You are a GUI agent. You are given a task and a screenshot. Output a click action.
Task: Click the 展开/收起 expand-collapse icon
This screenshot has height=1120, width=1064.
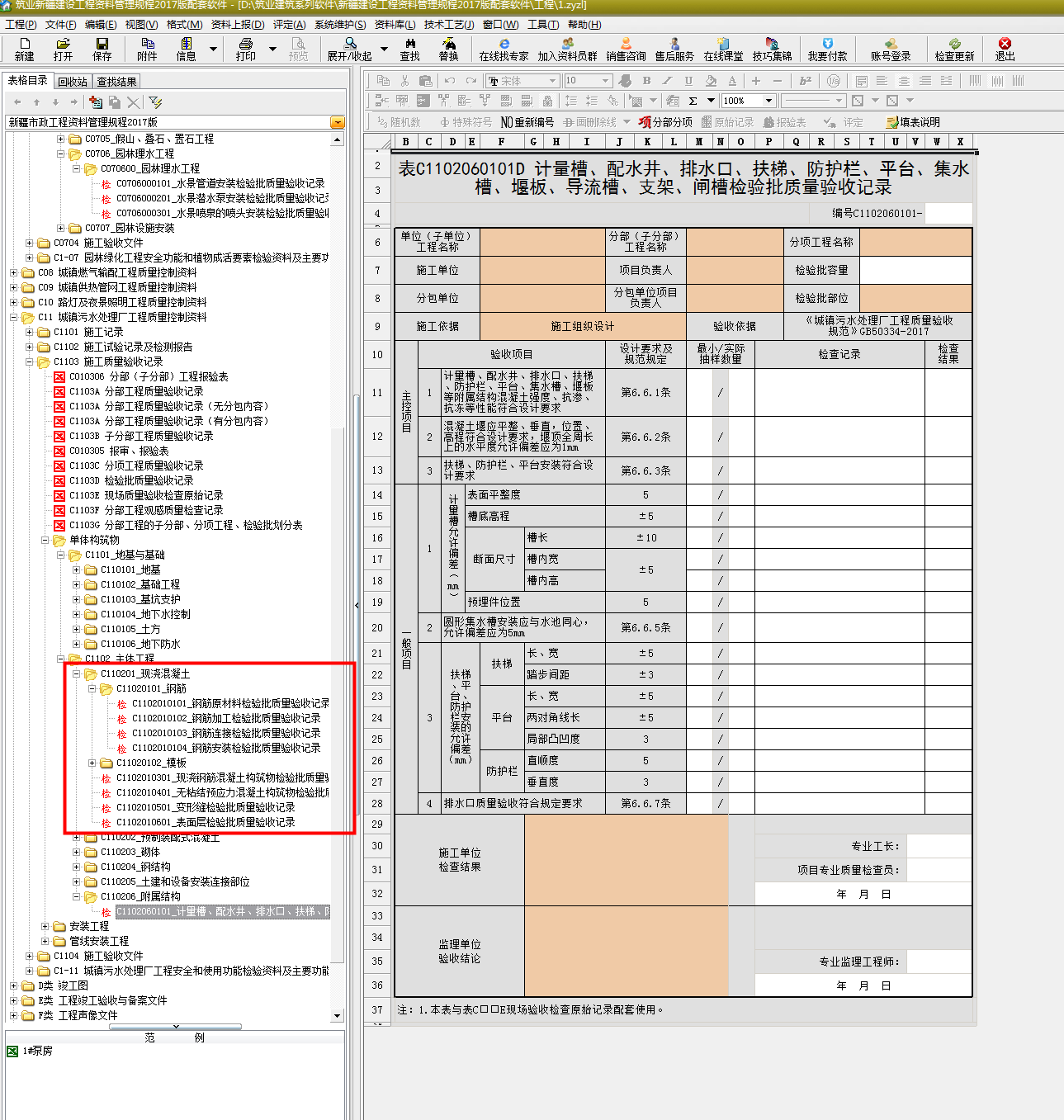(x=349, y=49)
